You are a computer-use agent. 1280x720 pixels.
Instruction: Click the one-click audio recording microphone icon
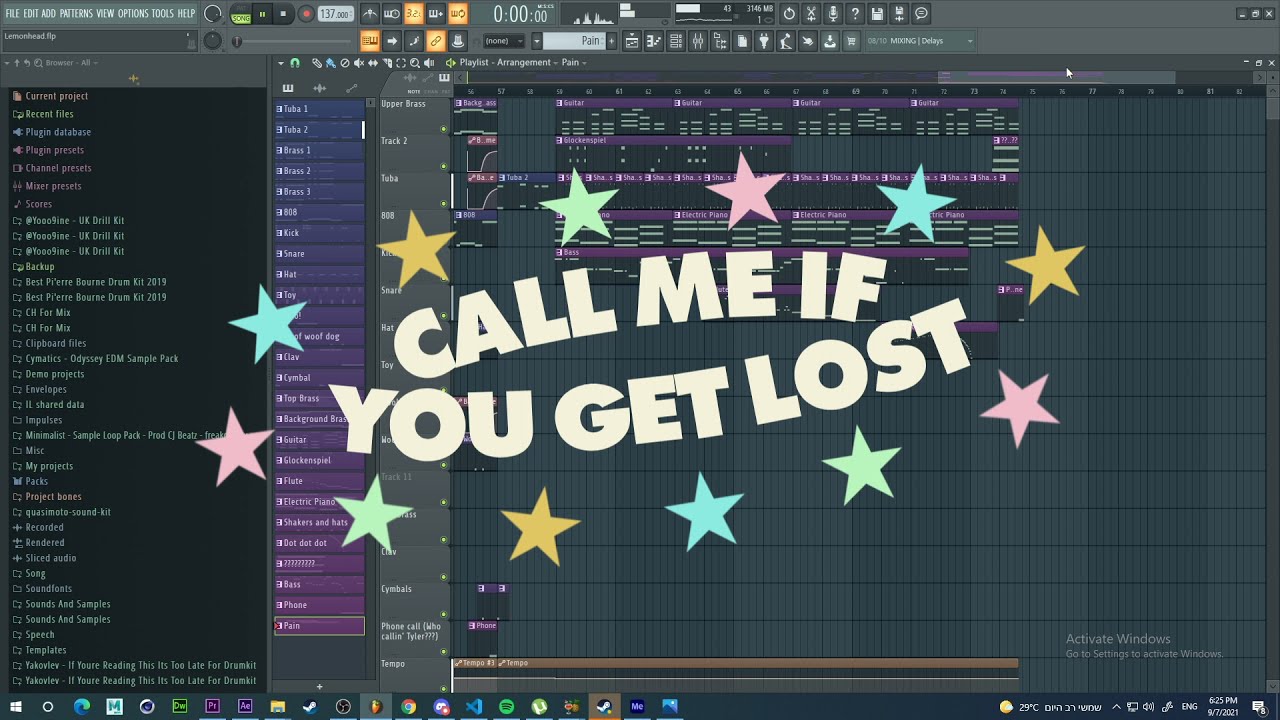click(833, 14)
